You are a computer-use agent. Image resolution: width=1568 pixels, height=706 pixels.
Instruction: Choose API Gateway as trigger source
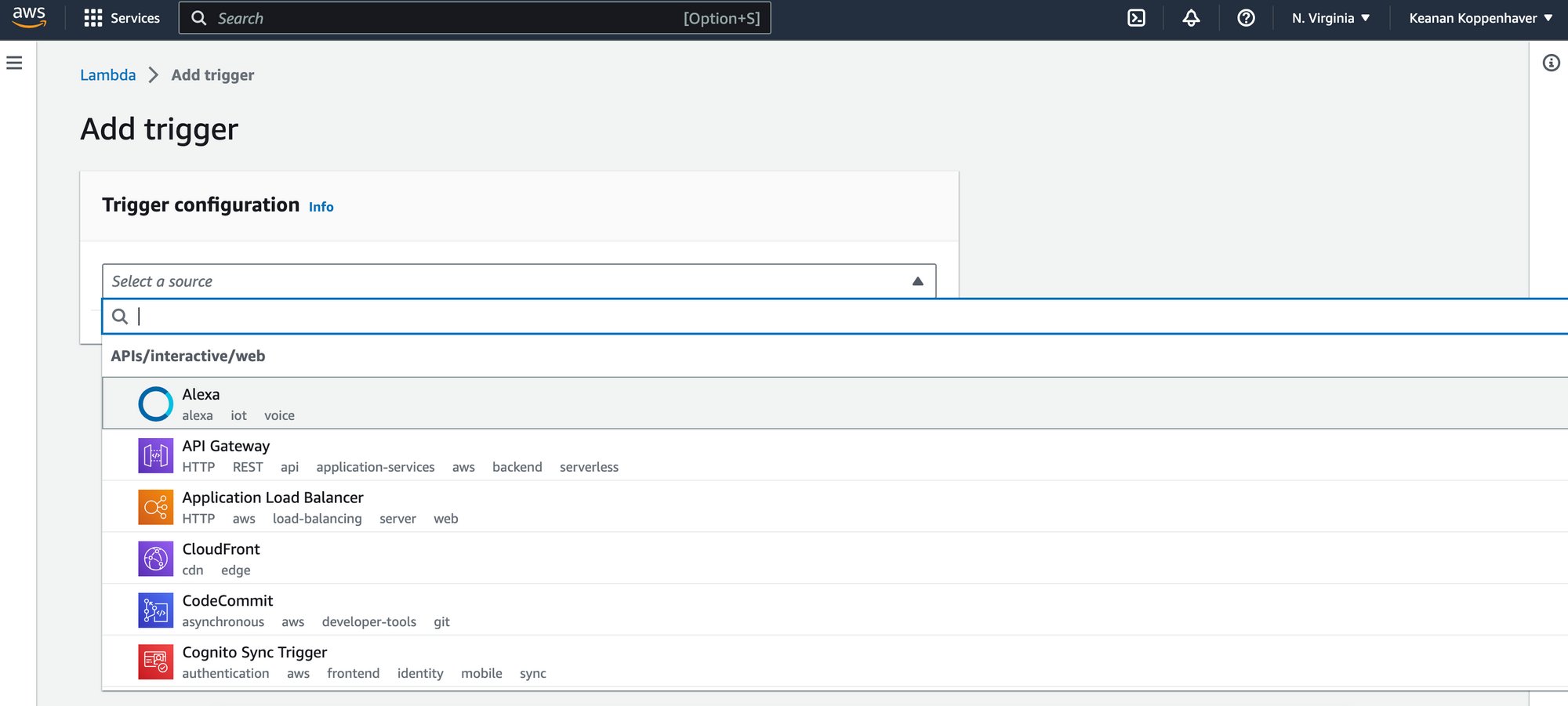[x=835, y=455]
